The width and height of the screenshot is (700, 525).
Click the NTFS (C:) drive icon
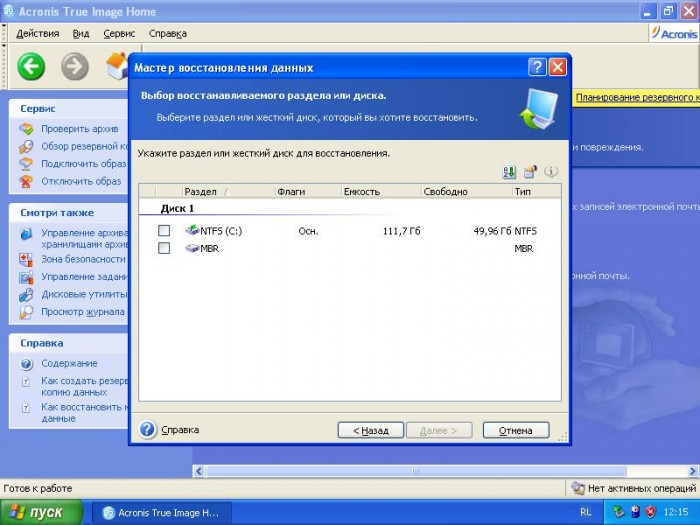tap(192, 230)
